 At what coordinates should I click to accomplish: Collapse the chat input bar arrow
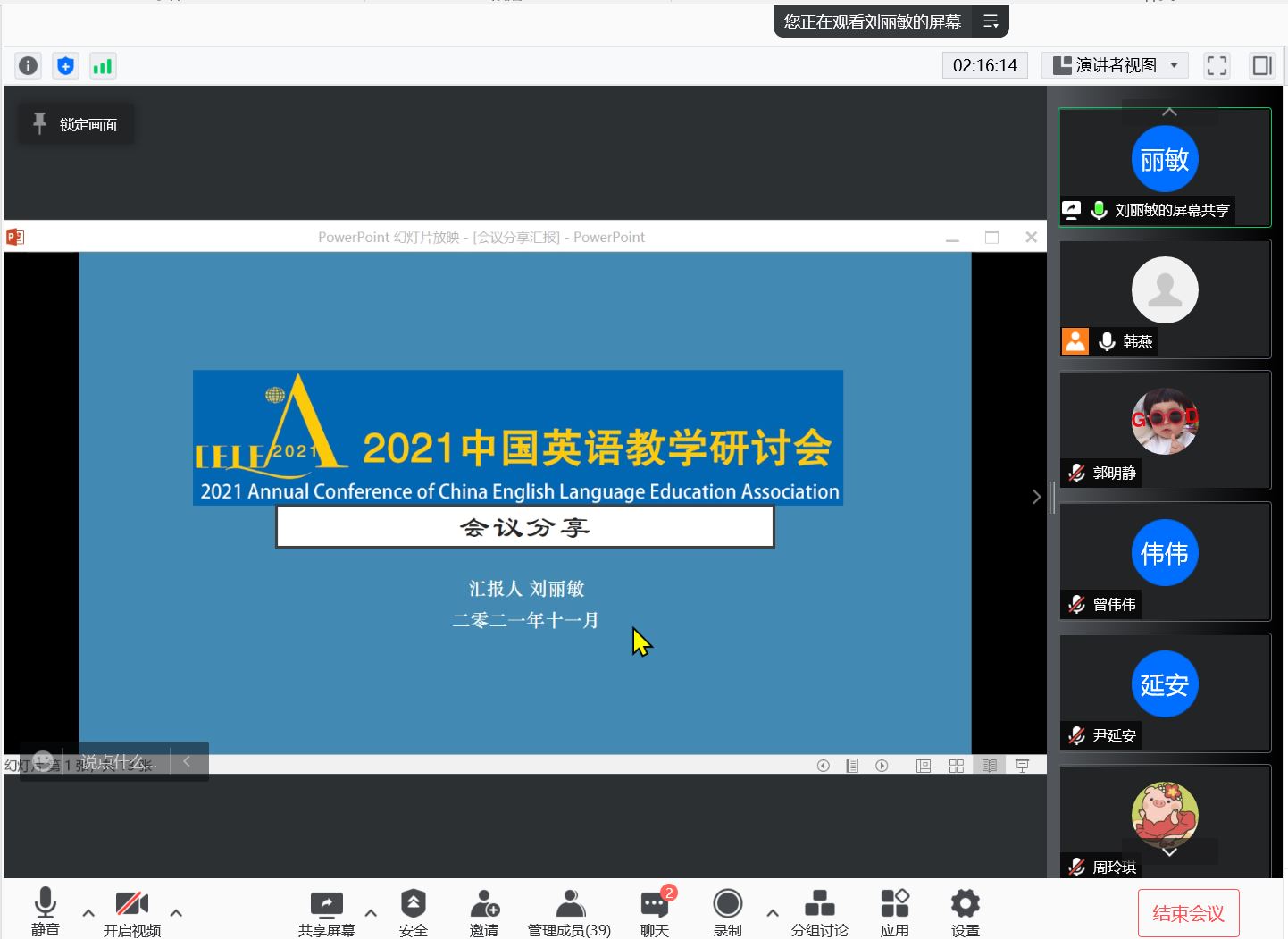pos(187,761)
